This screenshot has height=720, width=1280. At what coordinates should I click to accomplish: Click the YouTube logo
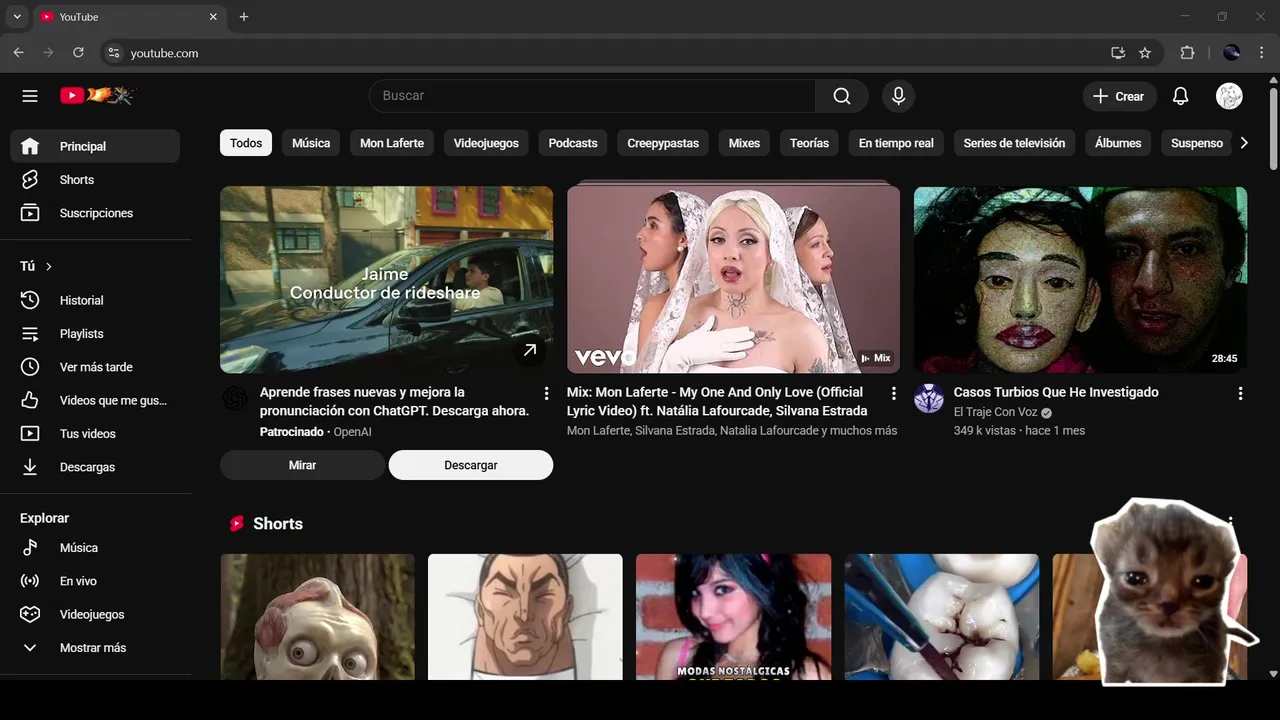tap(97, 96)
